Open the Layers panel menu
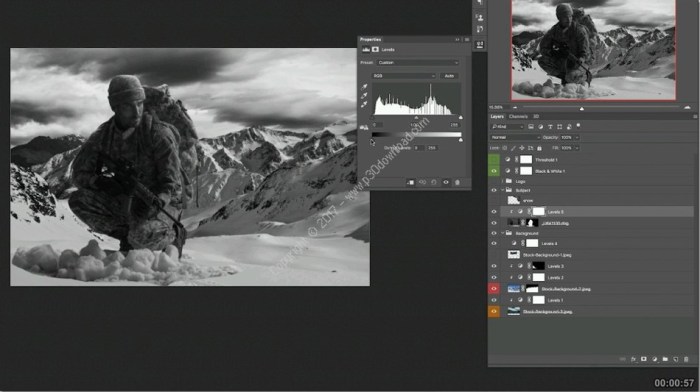The width and height of the screenshot is (700, 392). click(695, 117)
